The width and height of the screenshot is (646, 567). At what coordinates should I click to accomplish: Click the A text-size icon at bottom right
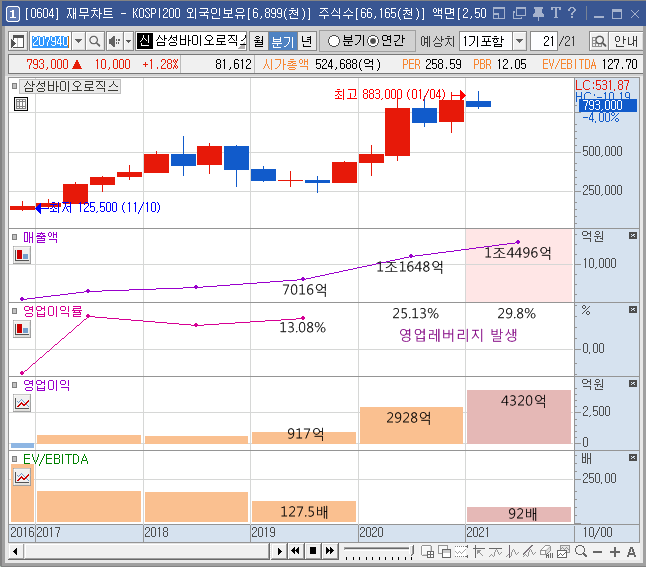[x=631, y=552]
